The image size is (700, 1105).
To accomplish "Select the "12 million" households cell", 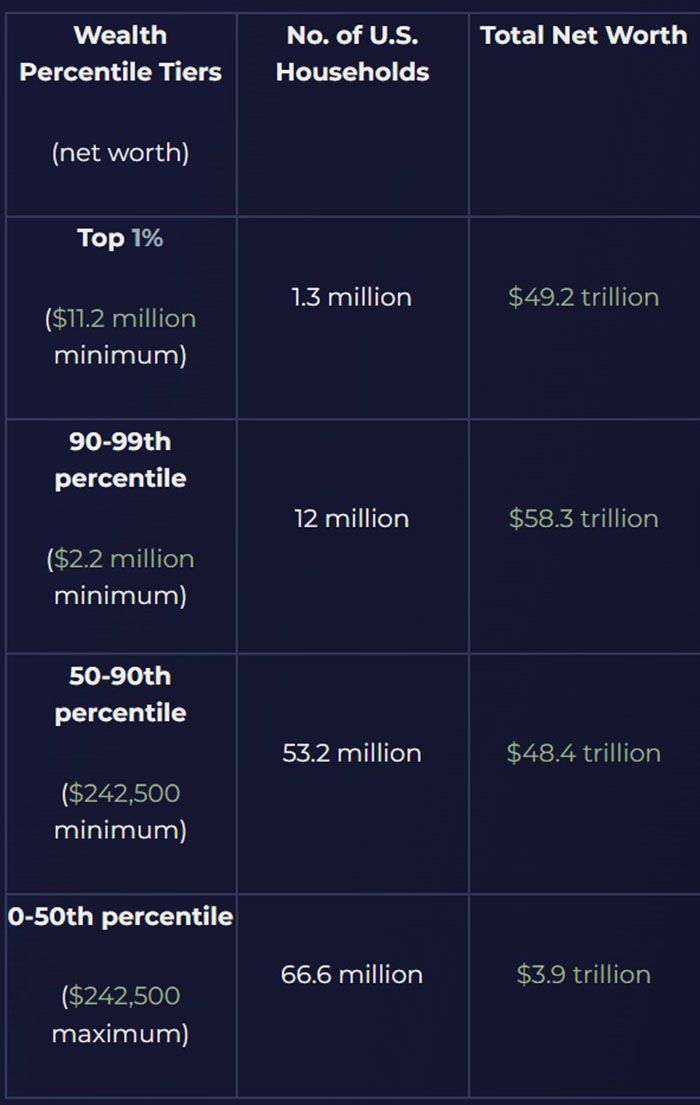I will coord(352,518).
